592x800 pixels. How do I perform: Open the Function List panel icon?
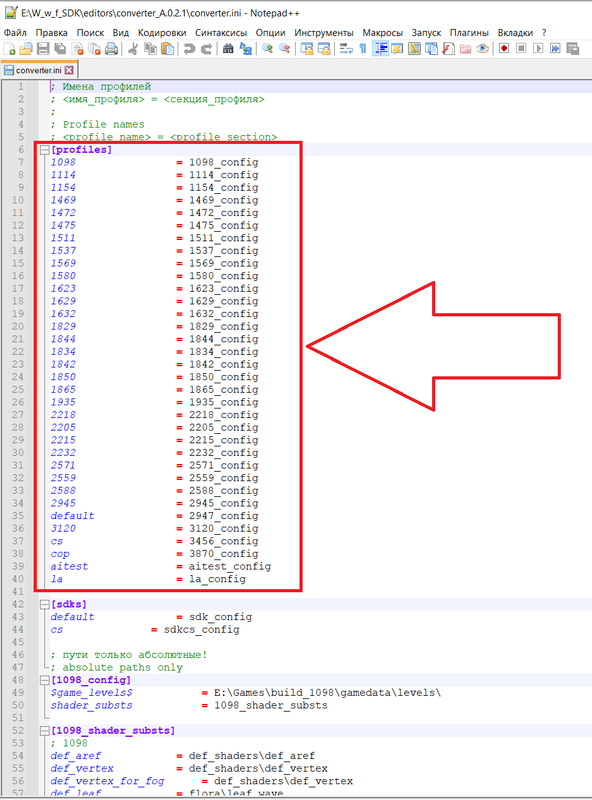(x=448, y=49)
